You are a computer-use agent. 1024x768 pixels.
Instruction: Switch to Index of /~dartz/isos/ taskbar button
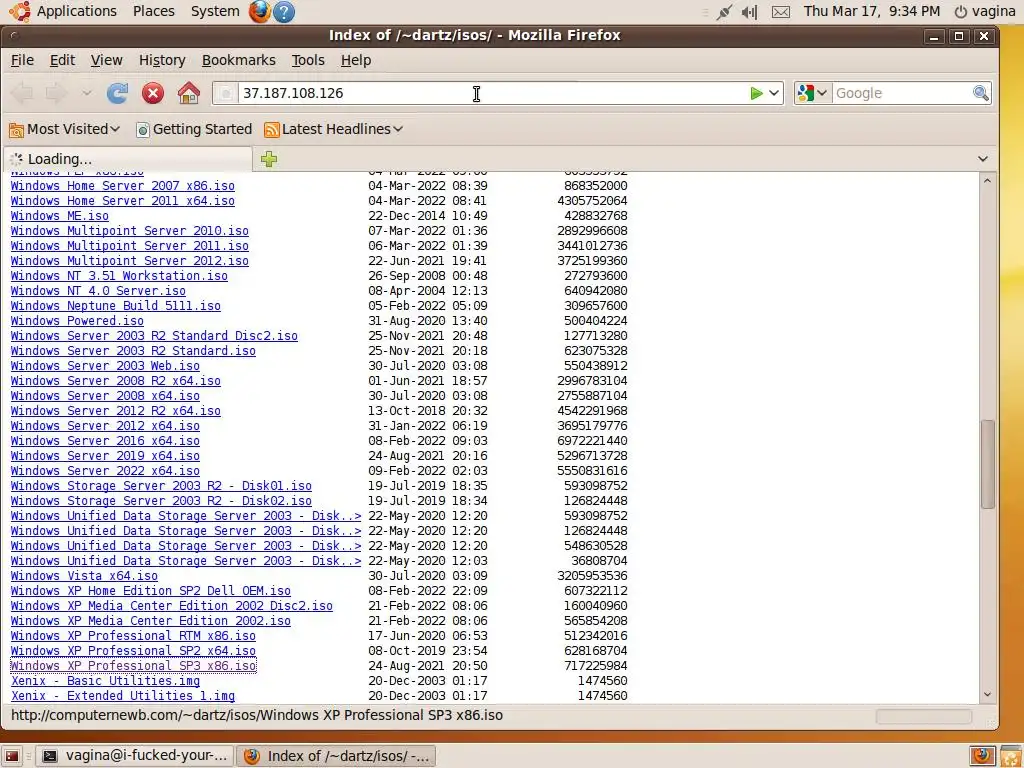(x=336, y=756)
